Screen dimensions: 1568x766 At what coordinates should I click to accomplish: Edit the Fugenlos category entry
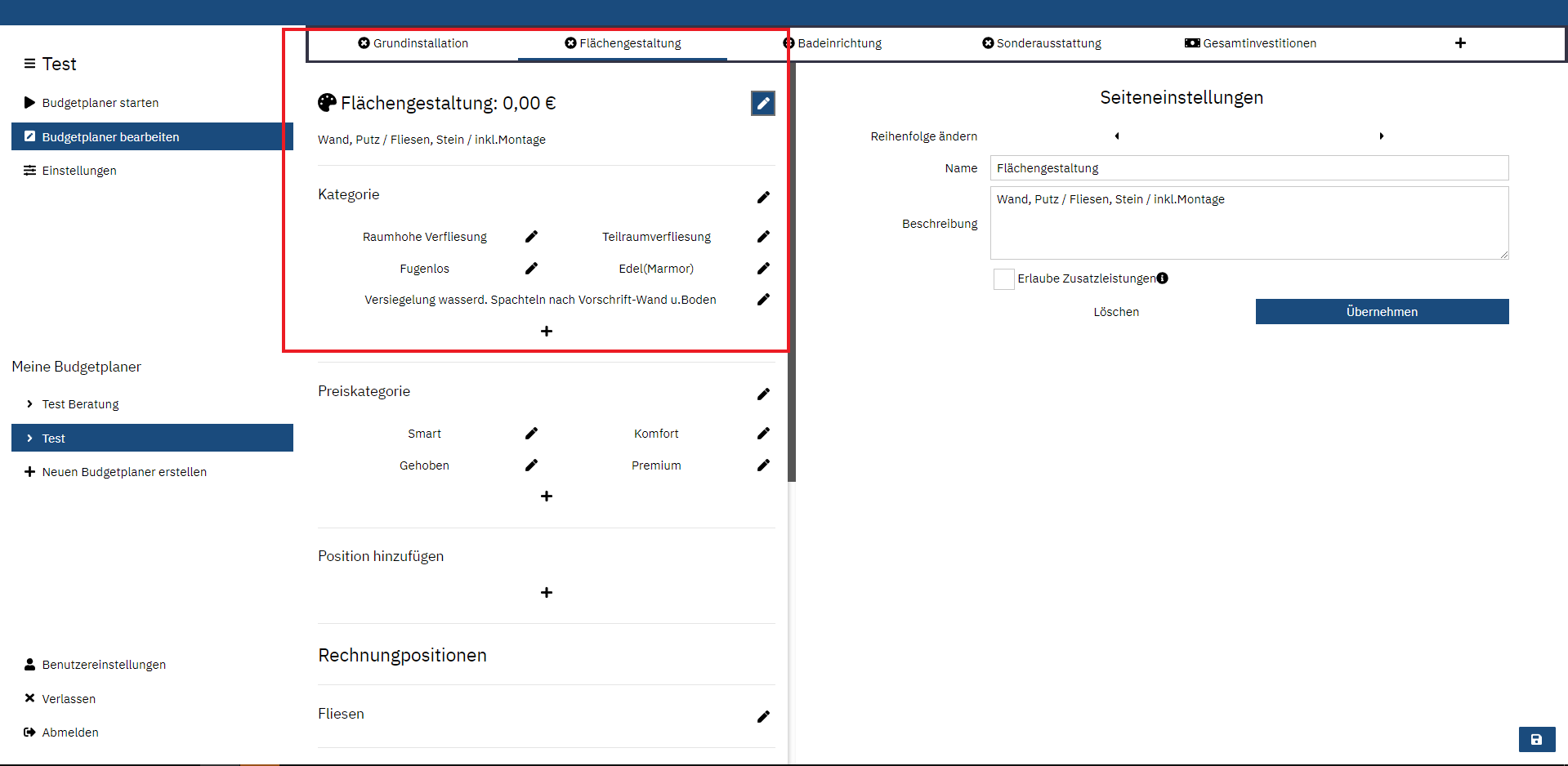click(531, 269)
